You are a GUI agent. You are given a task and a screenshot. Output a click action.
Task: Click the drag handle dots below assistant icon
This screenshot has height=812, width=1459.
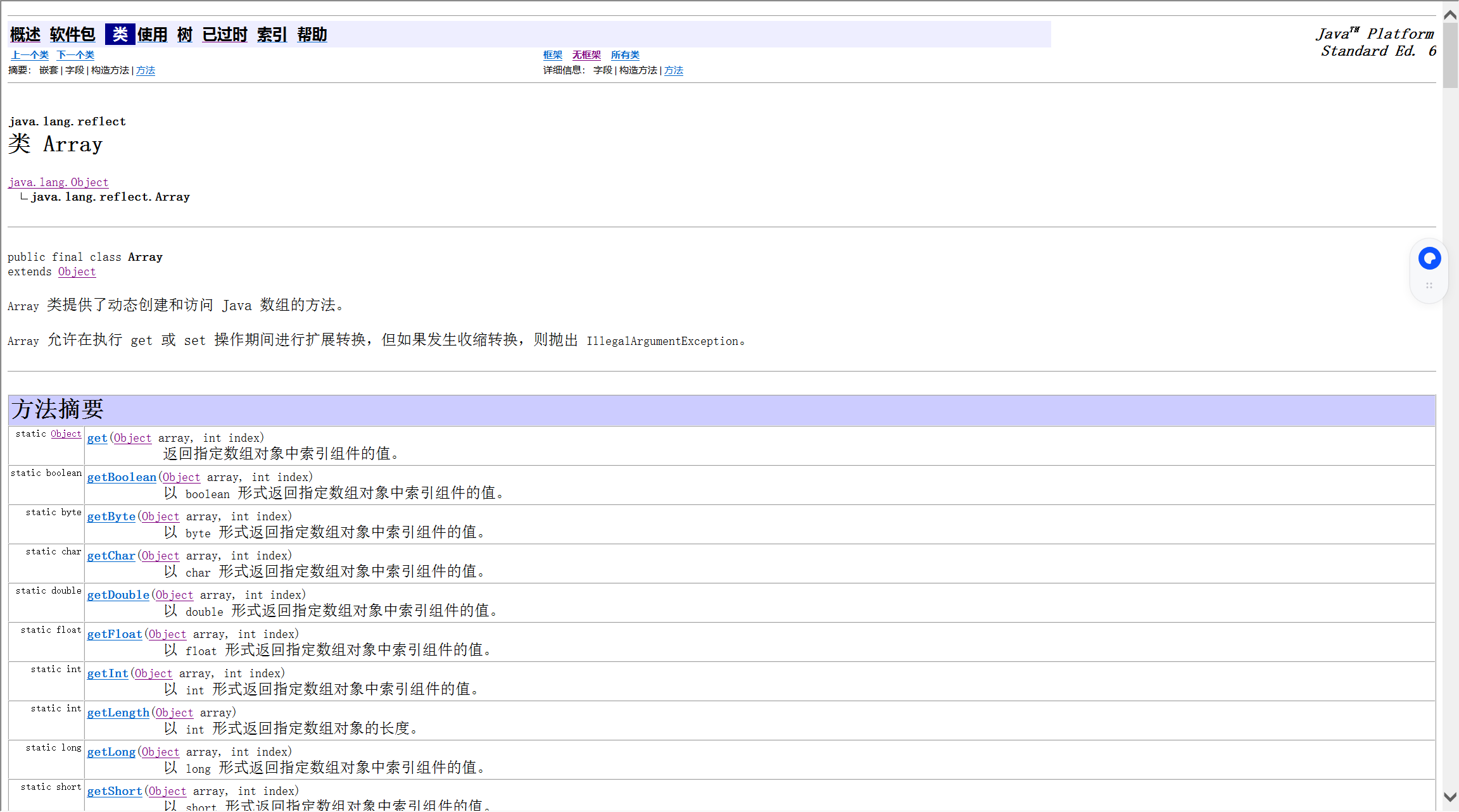point(1429,285)
